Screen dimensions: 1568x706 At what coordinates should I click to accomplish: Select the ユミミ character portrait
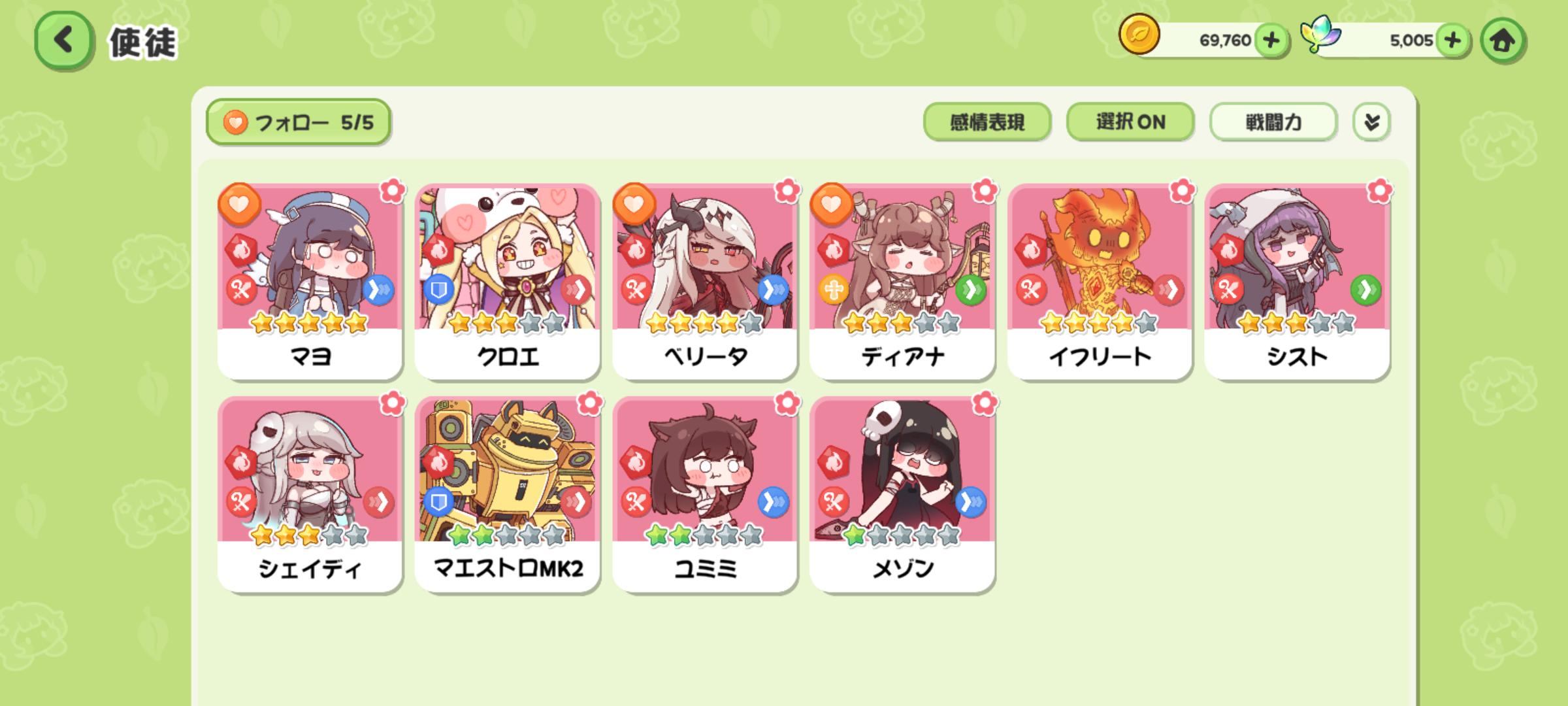pyautogui.click(x=705, y=469)
